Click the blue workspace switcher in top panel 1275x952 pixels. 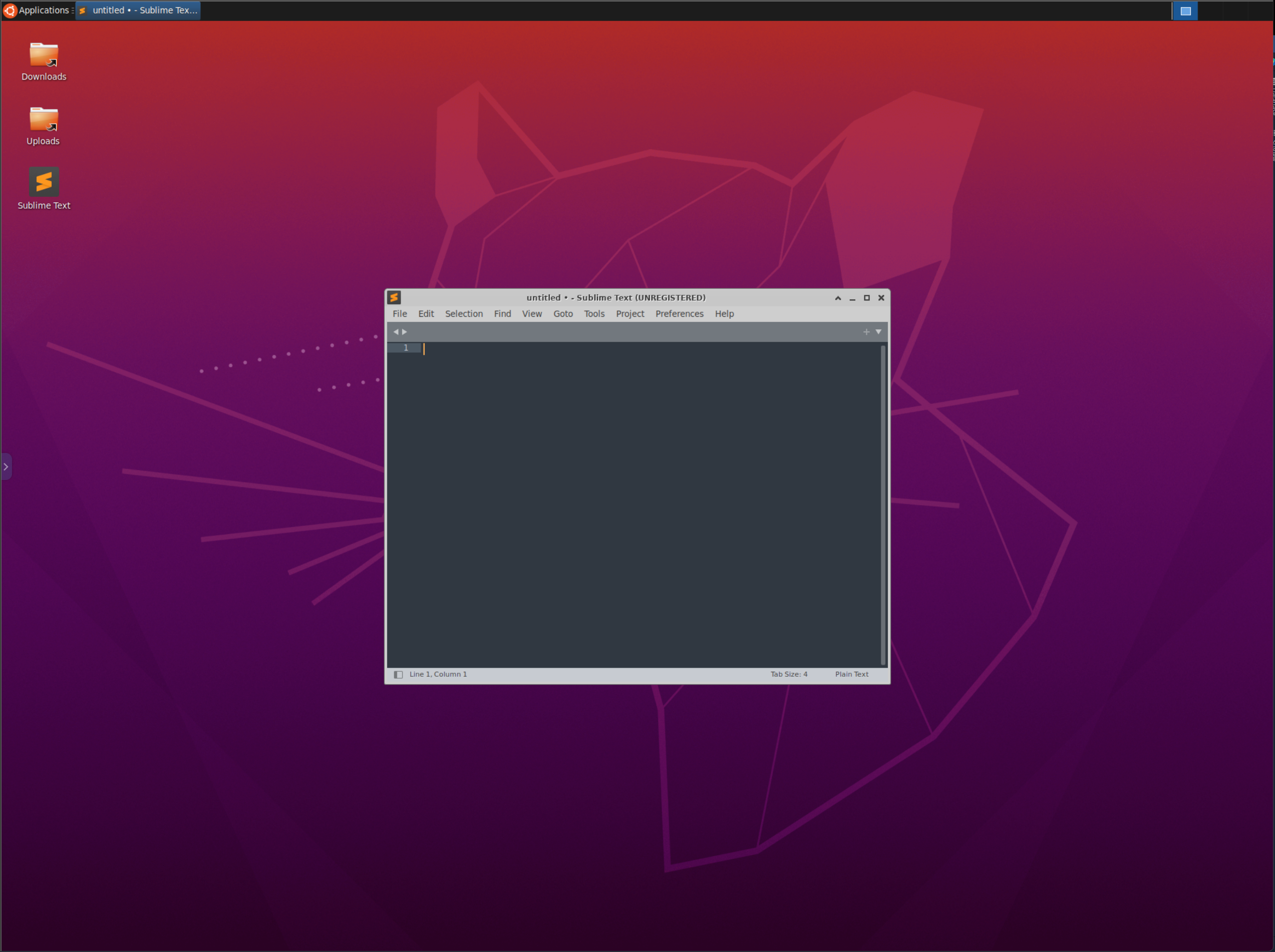[1185, 11]
